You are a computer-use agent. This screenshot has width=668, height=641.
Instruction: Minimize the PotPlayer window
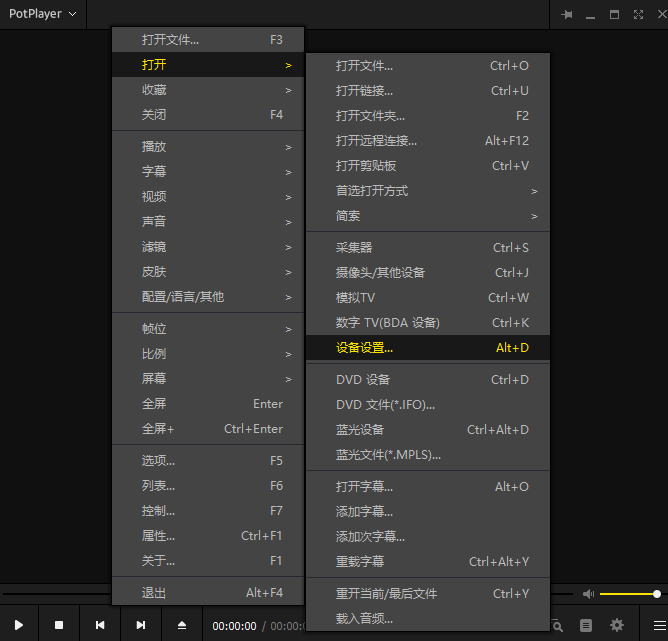click(590, 17)
